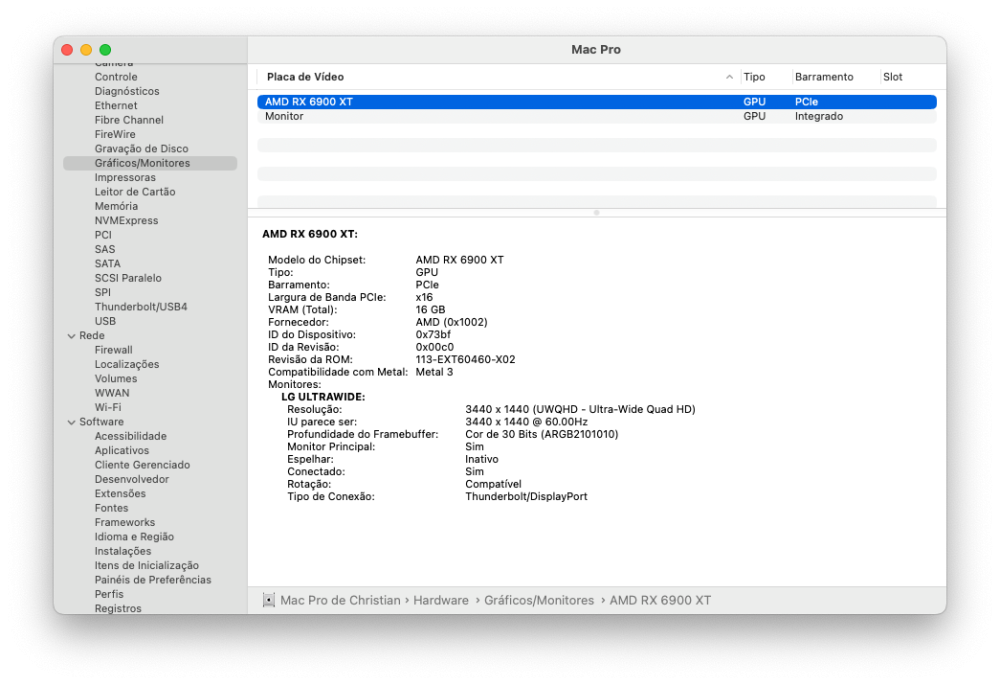The image size is (1000, 685).
Task: Open Idioma e Região in the sidebar
Action: 134,537
